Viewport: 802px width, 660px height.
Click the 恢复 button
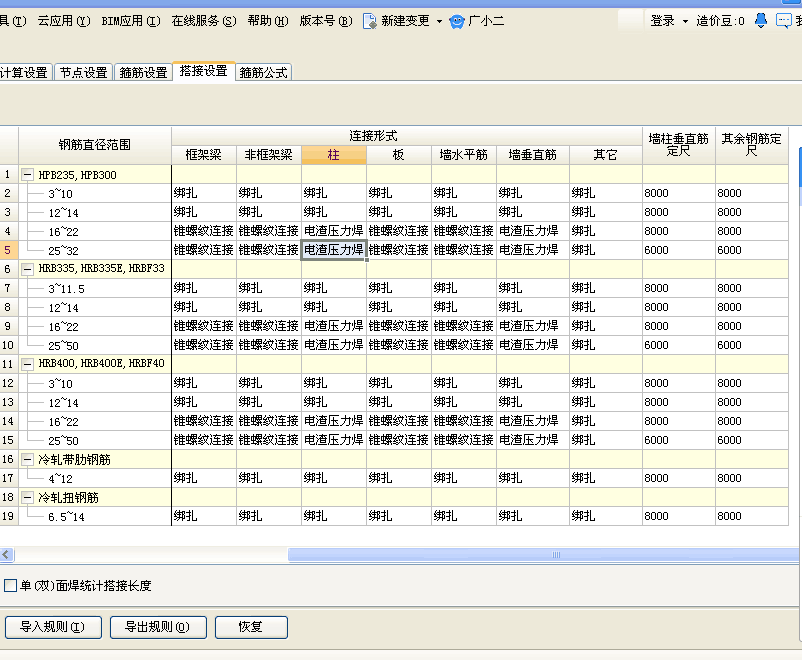point(251,627)
